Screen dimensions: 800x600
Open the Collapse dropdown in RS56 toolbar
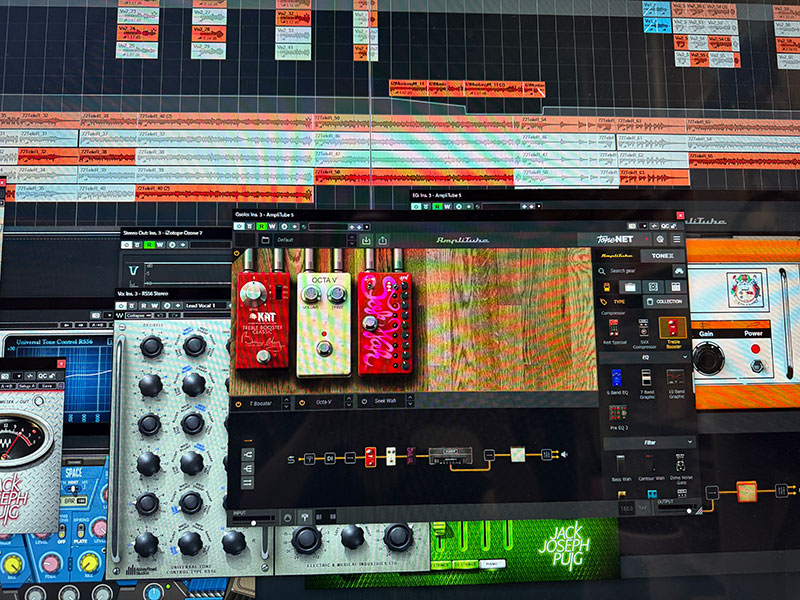point(139,316)
